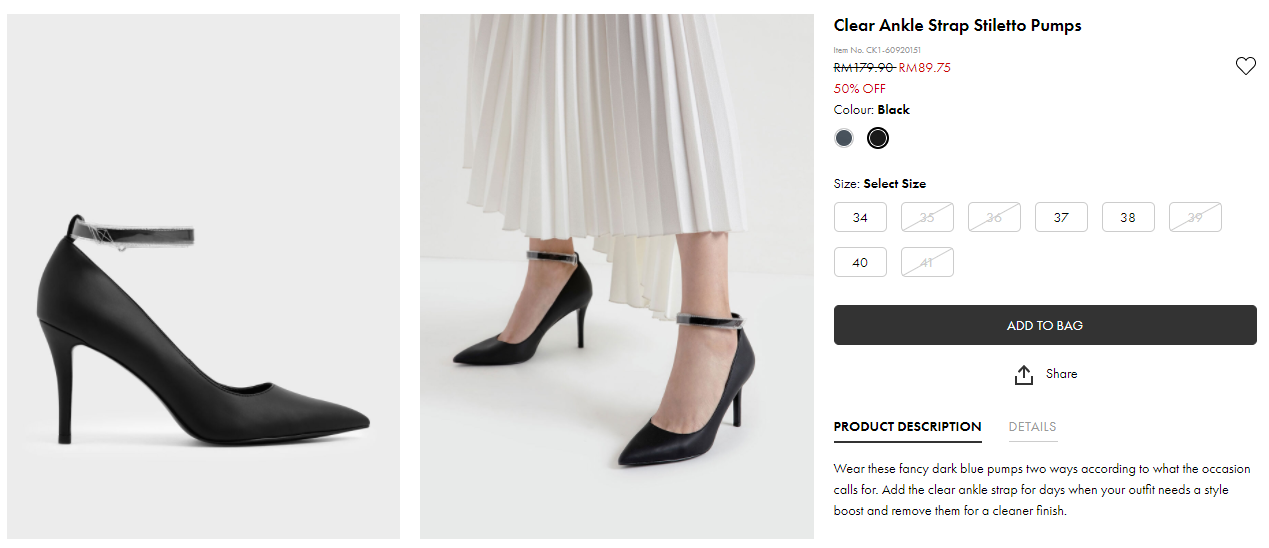The image size is (1269, 548).
Task: Open the side-view shoe product image
Action: 204,276
